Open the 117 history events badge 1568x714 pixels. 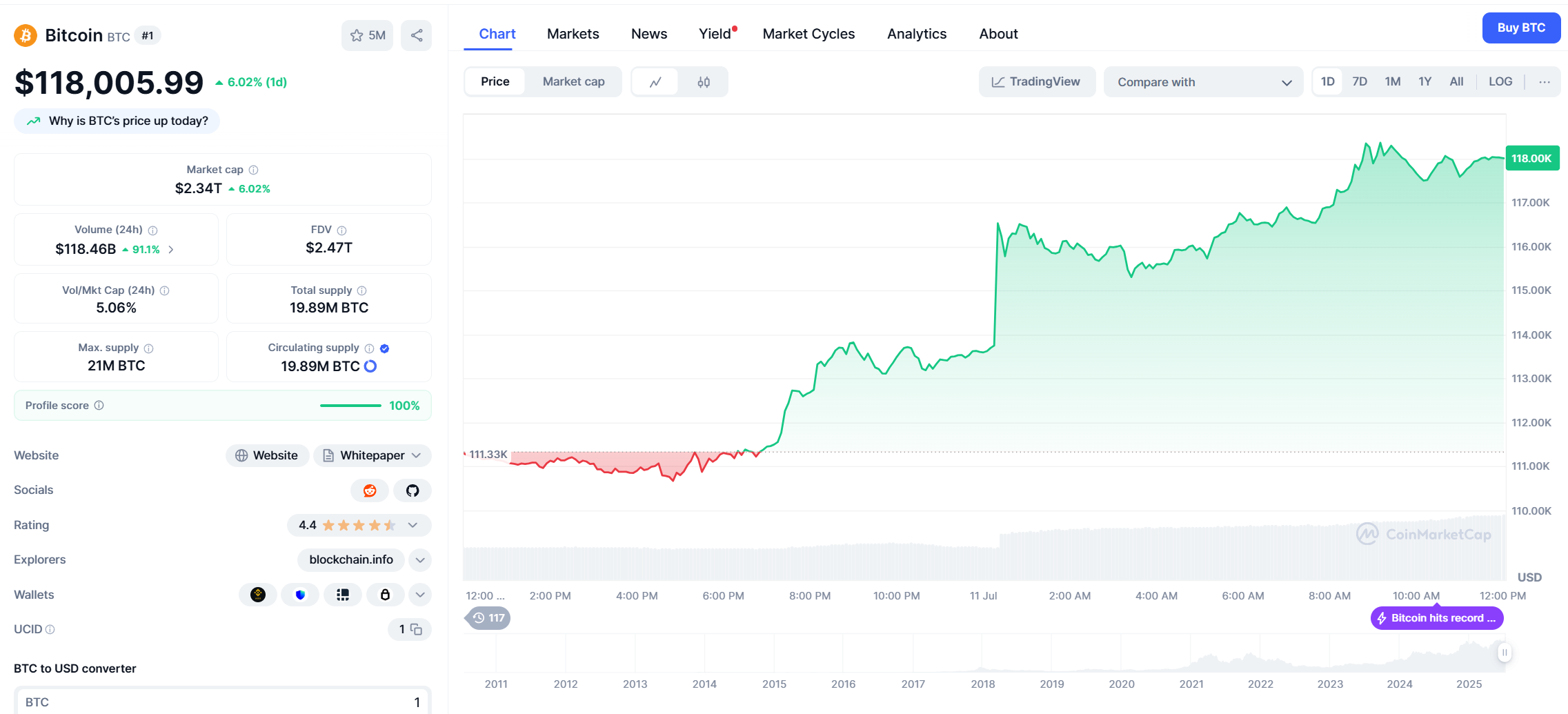(x=489, y=618)
